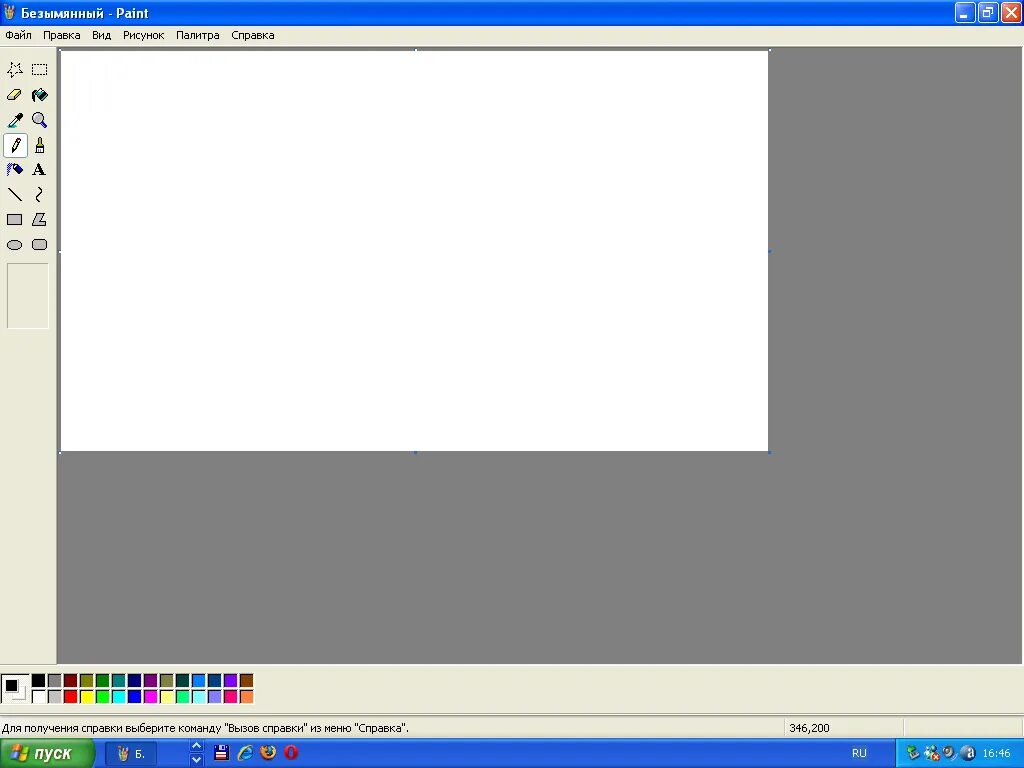Select the Magnifier zoom tool
Viewport: 1024px width, 768px height.
click(x=40, y=120)
